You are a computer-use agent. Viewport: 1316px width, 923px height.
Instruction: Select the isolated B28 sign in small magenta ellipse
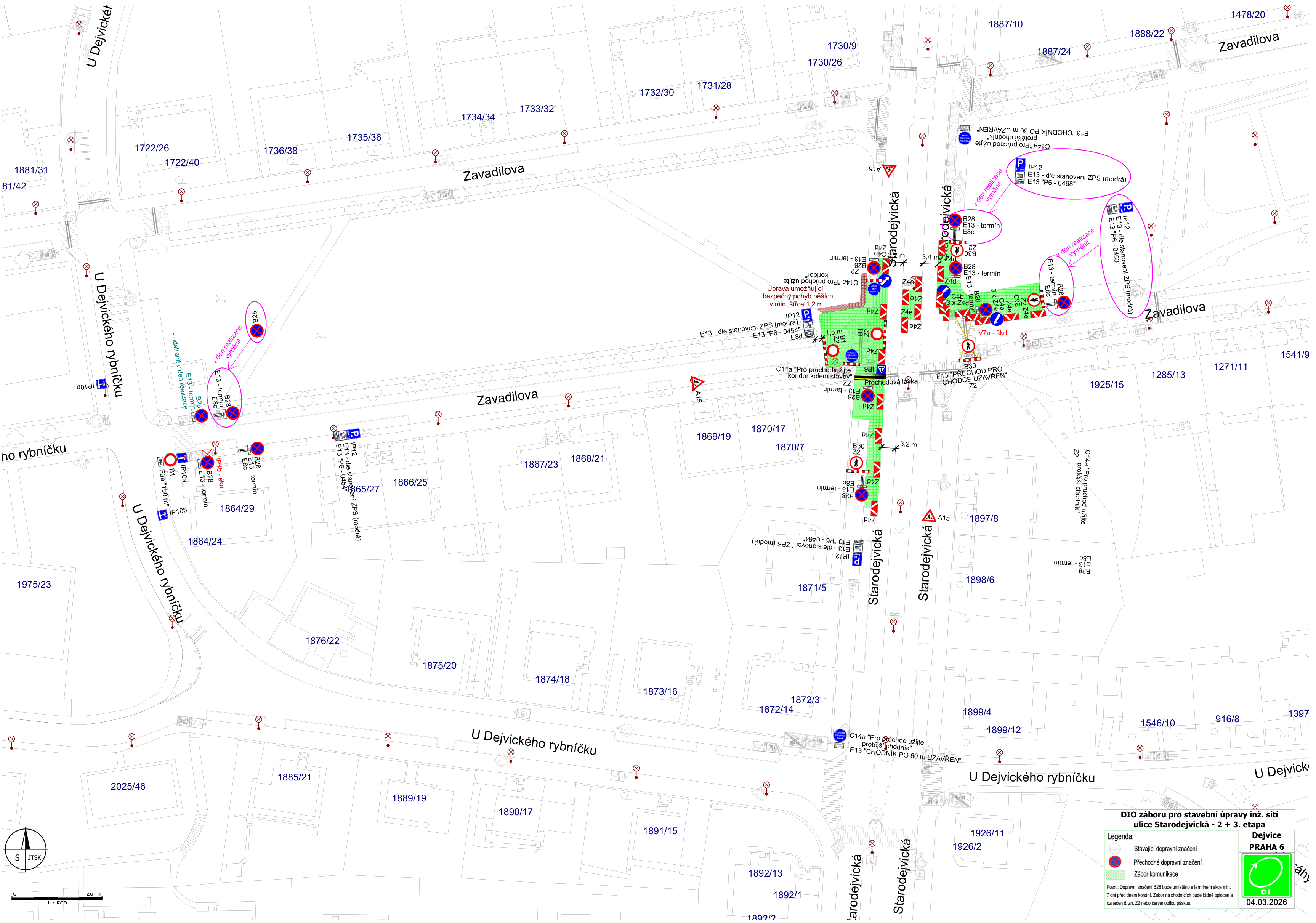tap(257, 330)
